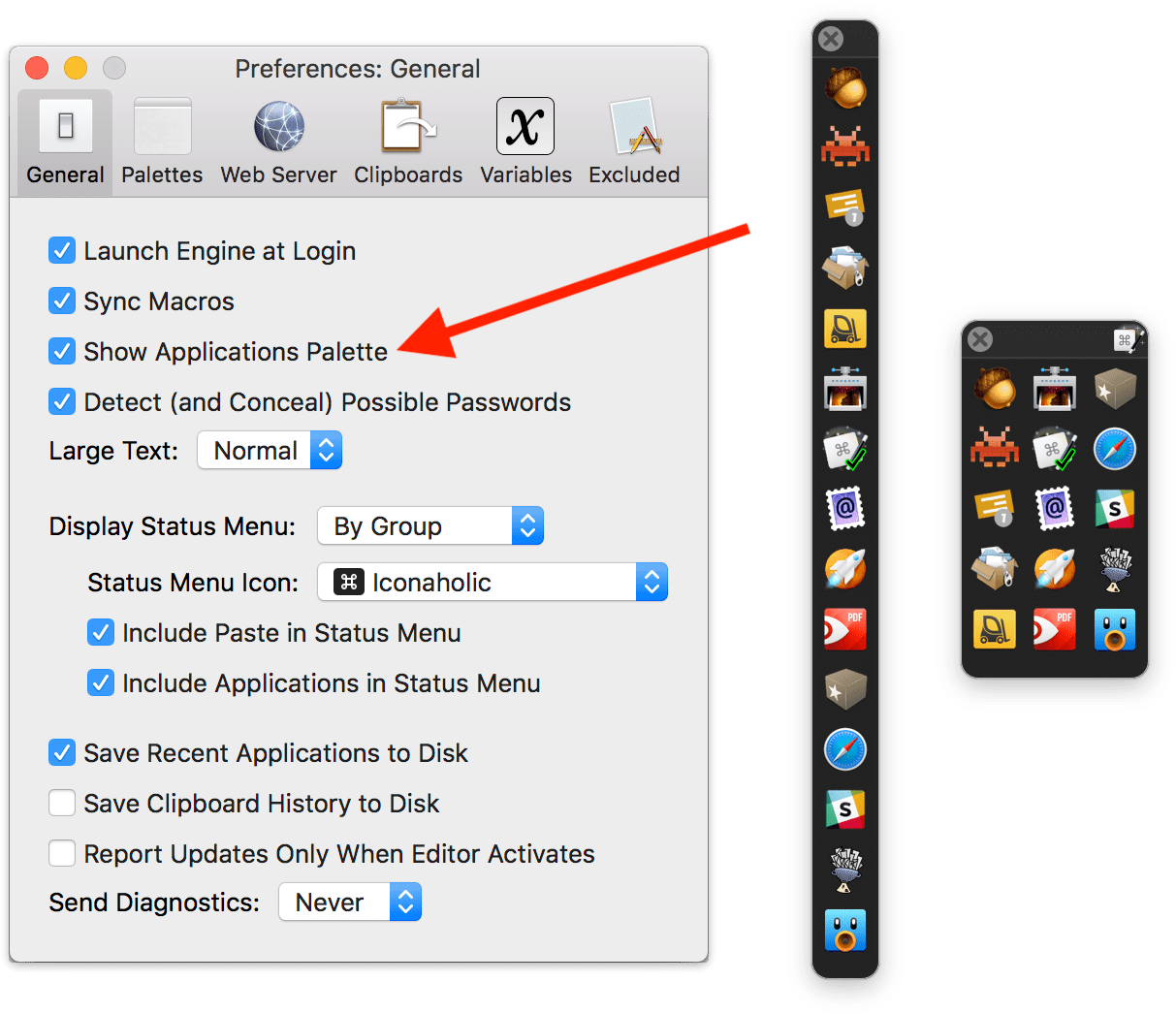
Task: Close the Preferences window with red button
Action: (x=37, y=68)
